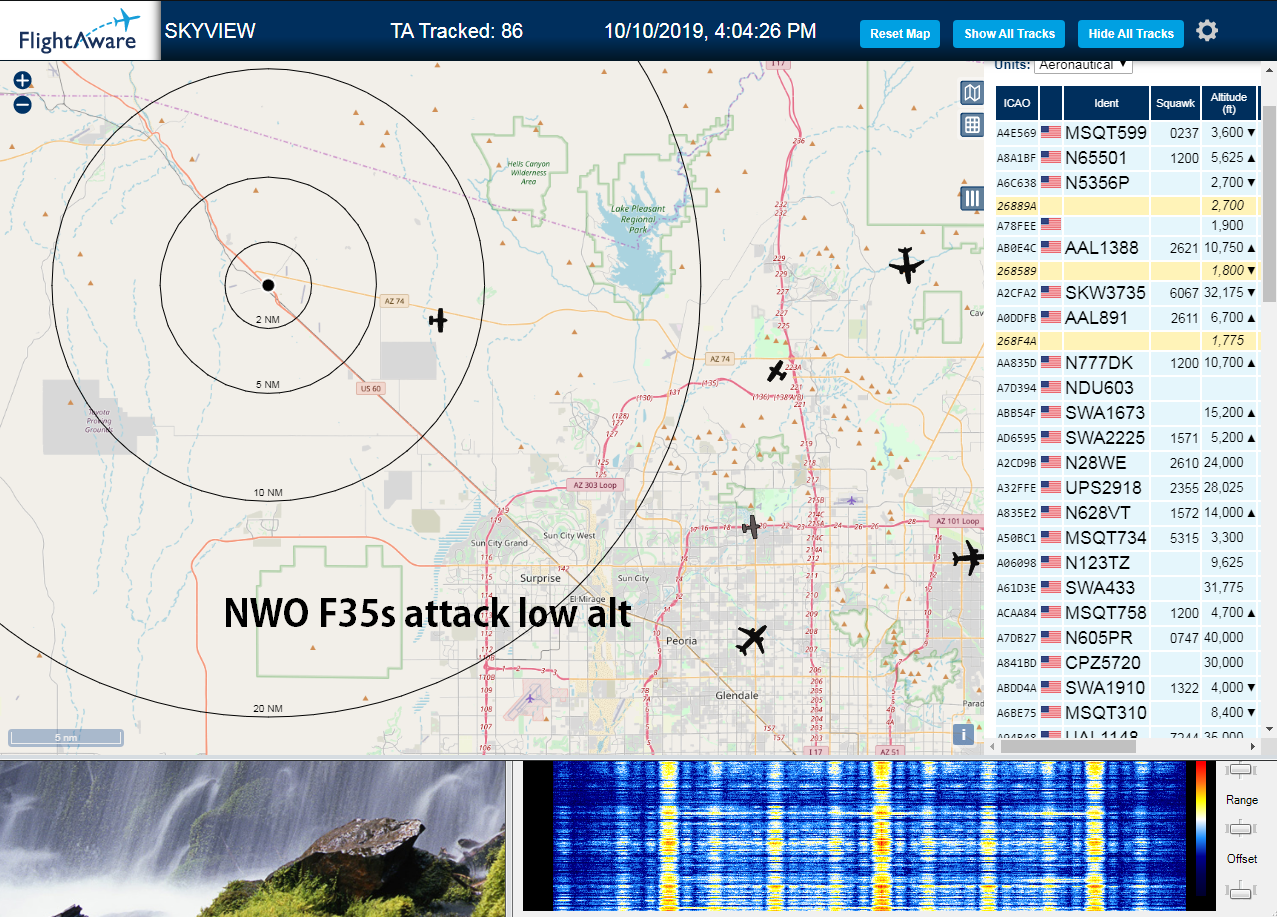Sort the table by Altitude column
1277x917 pixels.
click(x=1229, y=102)
